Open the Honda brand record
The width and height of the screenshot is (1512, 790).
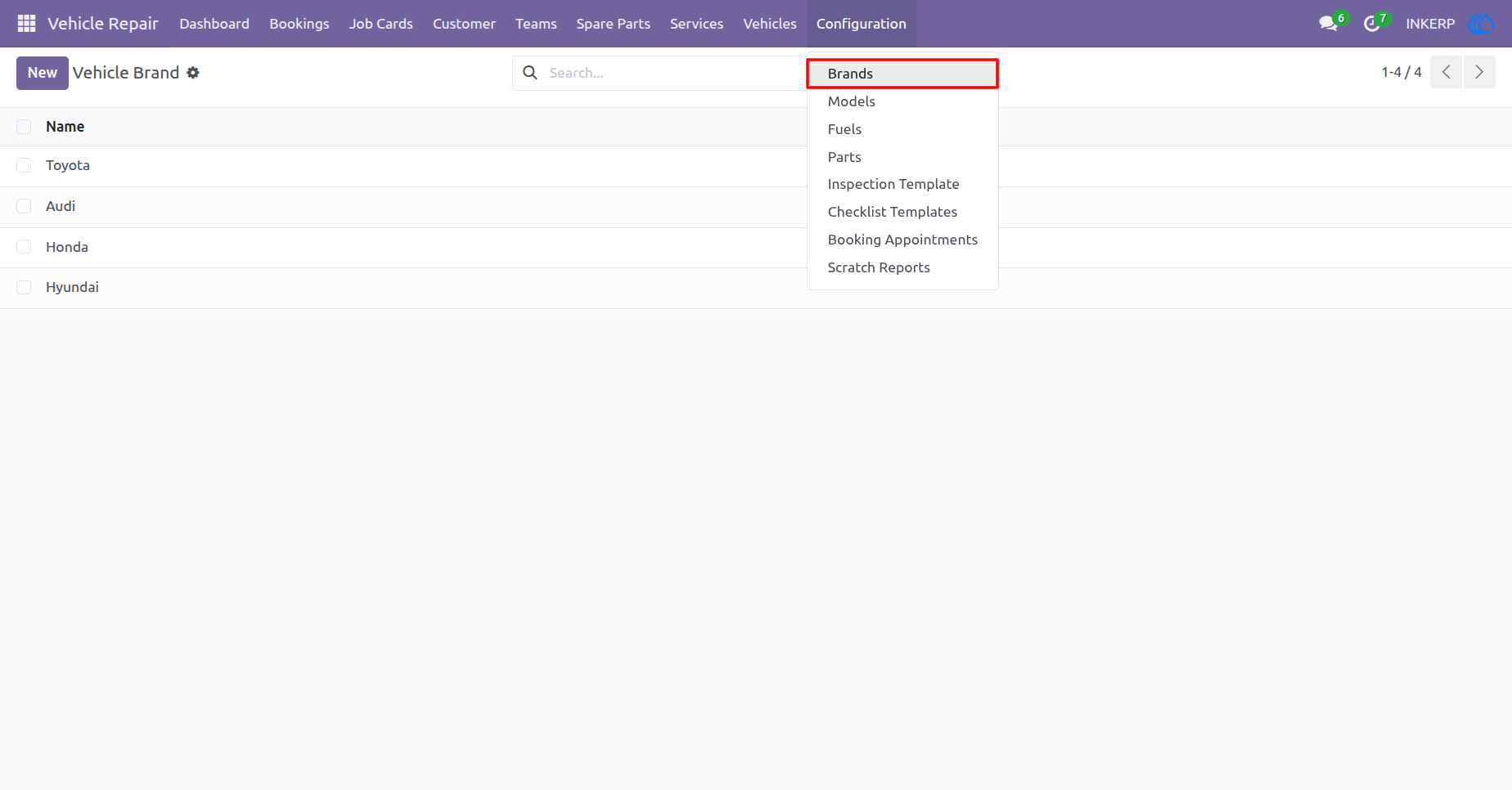coord(67,247)
